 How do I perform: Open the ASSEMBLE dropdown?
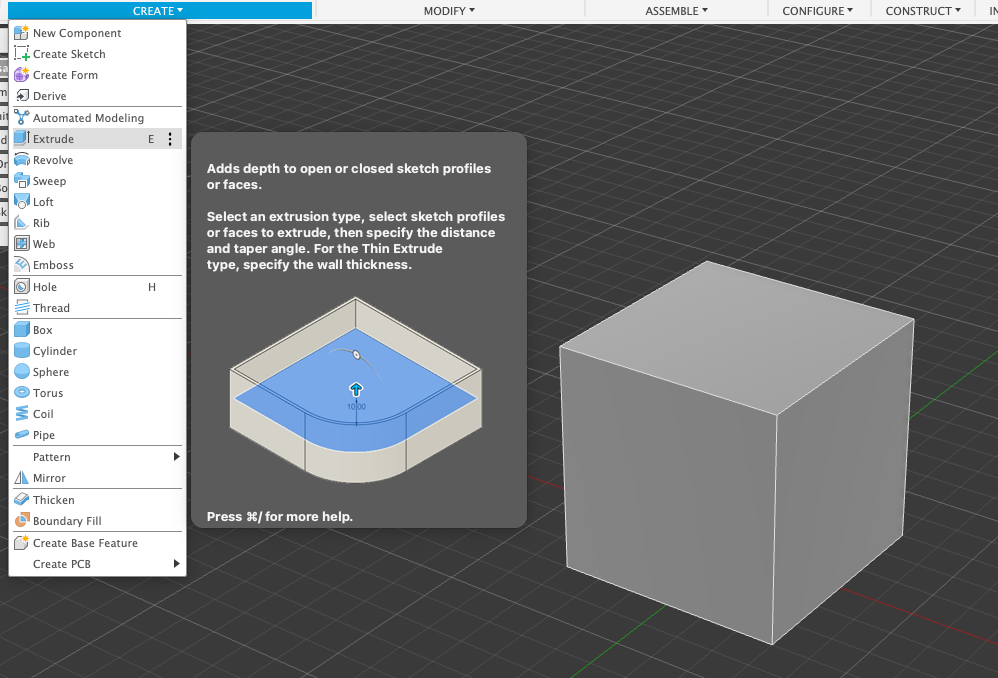click(x=676, y=11)
